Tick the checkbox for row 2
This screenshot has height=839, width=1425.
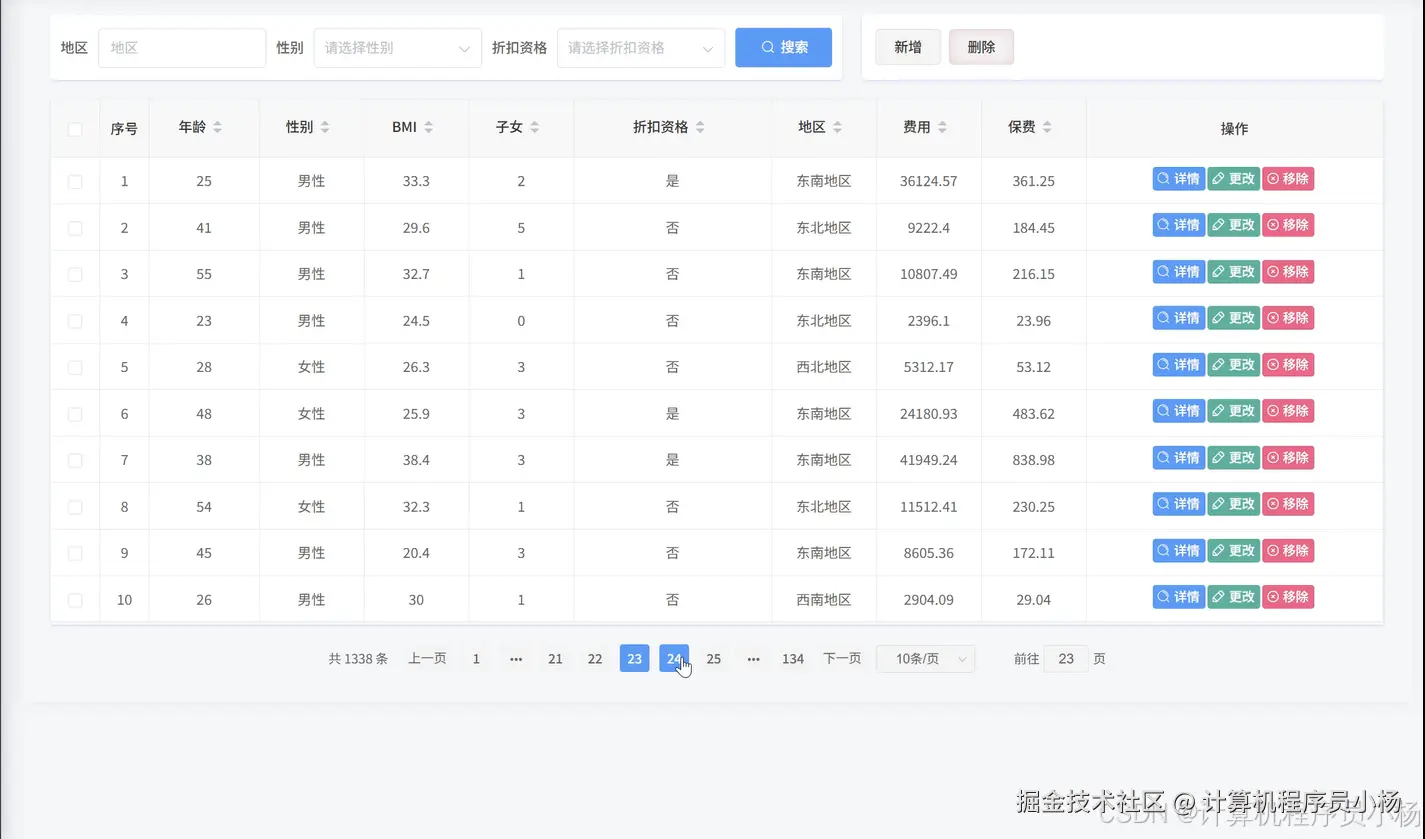(75, 228)
